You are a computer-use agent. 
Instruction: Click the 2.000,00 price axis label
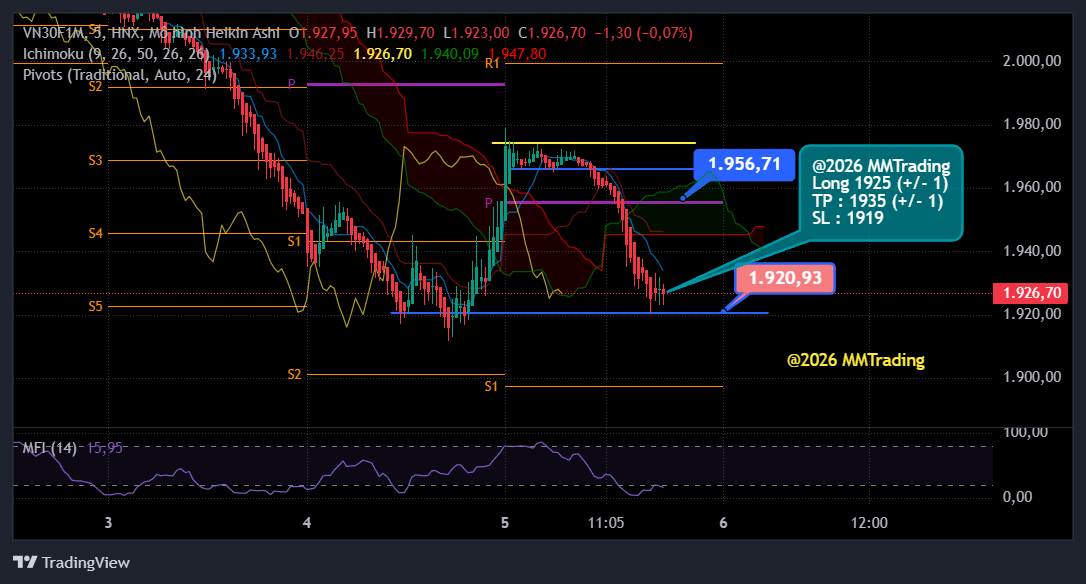[x=1032, y=61]
